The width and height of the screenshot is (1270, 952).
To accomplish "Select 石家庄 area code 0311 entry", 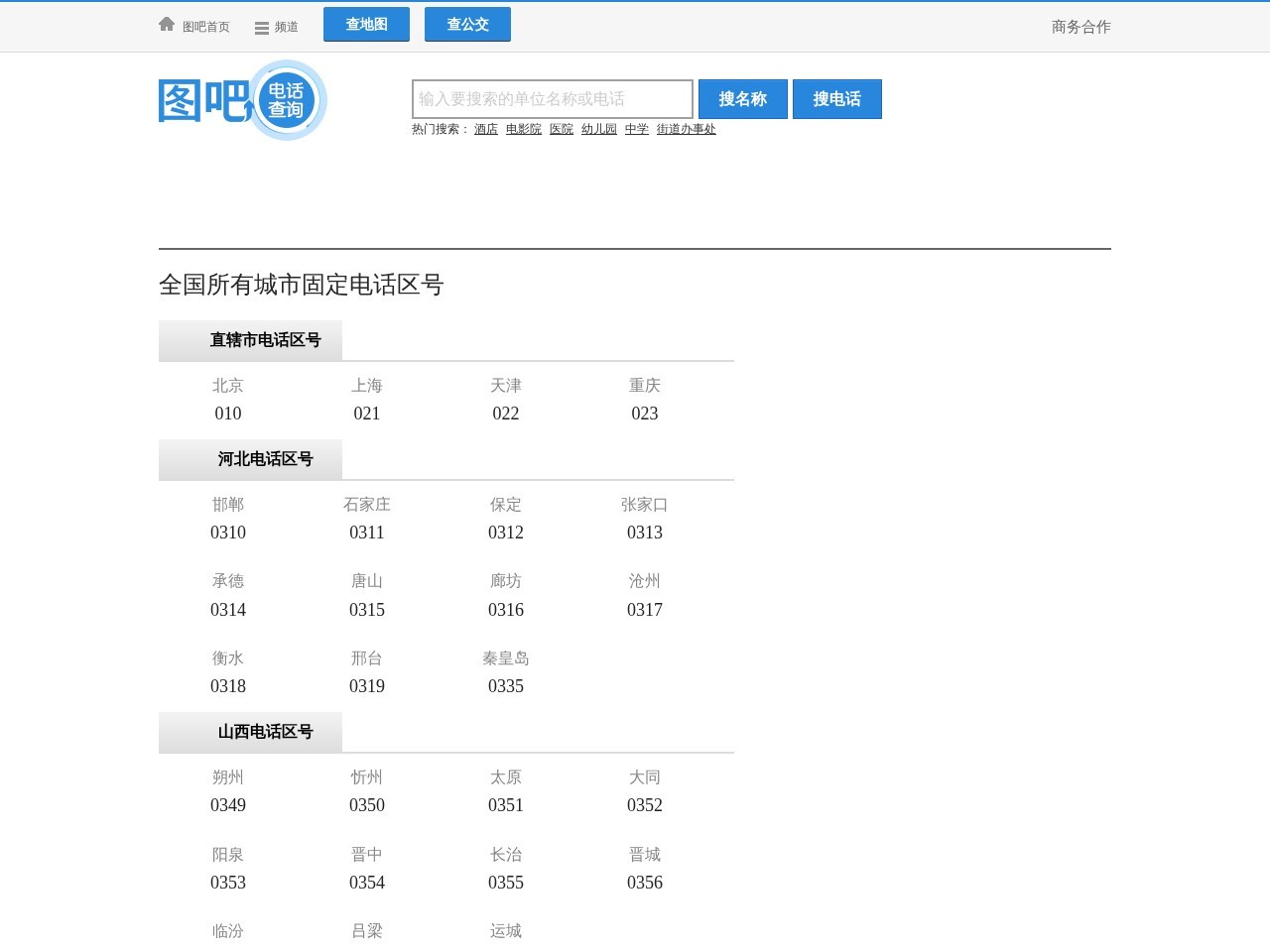I will (367, 518).
